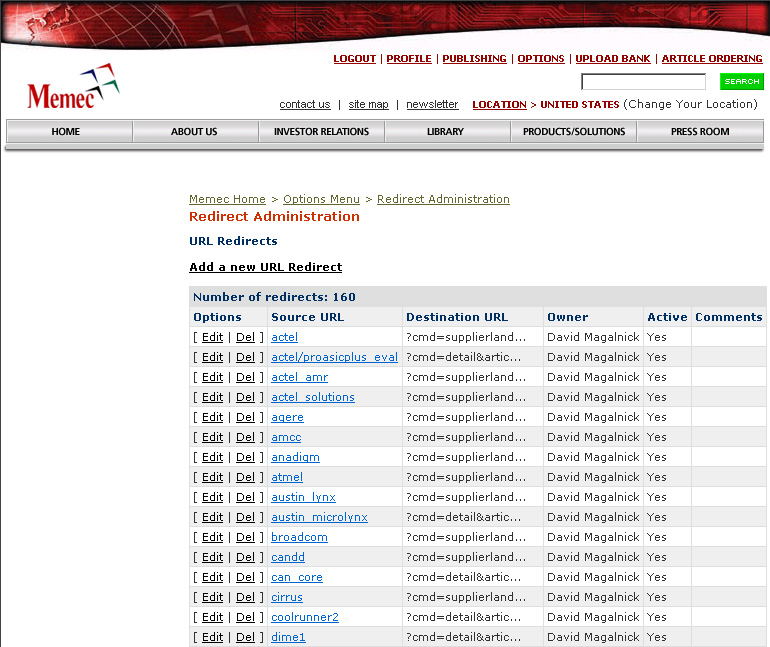Viewport: 770px width, 647px height.
Task: Open the cirrus source link
Action: click(287, 597)
